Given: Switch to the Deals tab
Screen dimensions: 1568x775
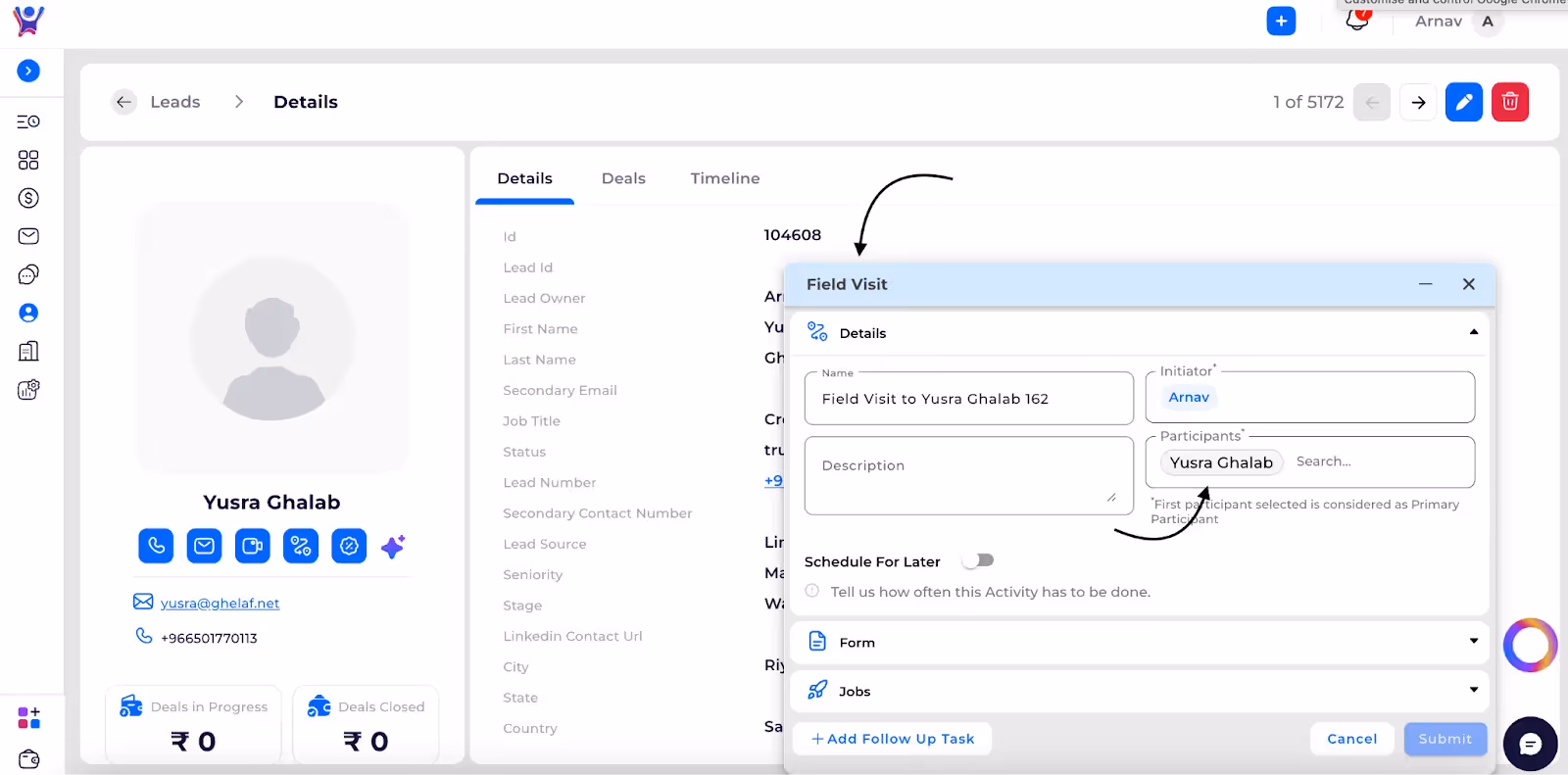Looking at the screenshot, I should [x=623, y=178].
